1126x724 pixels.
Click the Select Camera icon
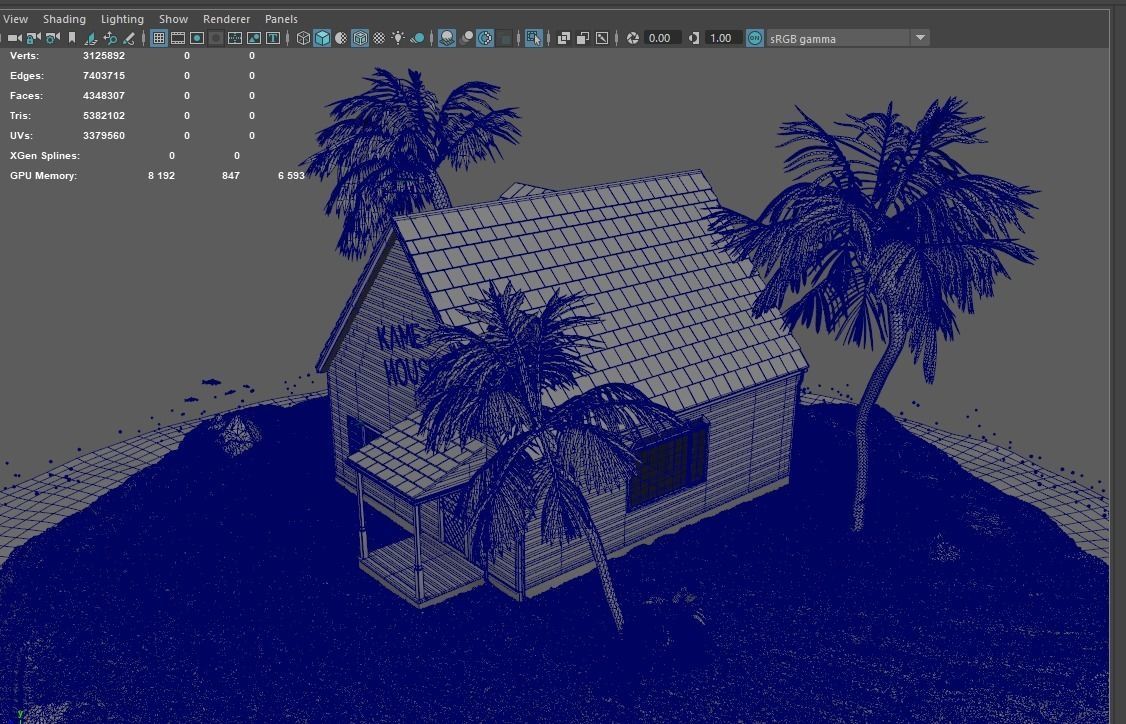click(14, 38)
